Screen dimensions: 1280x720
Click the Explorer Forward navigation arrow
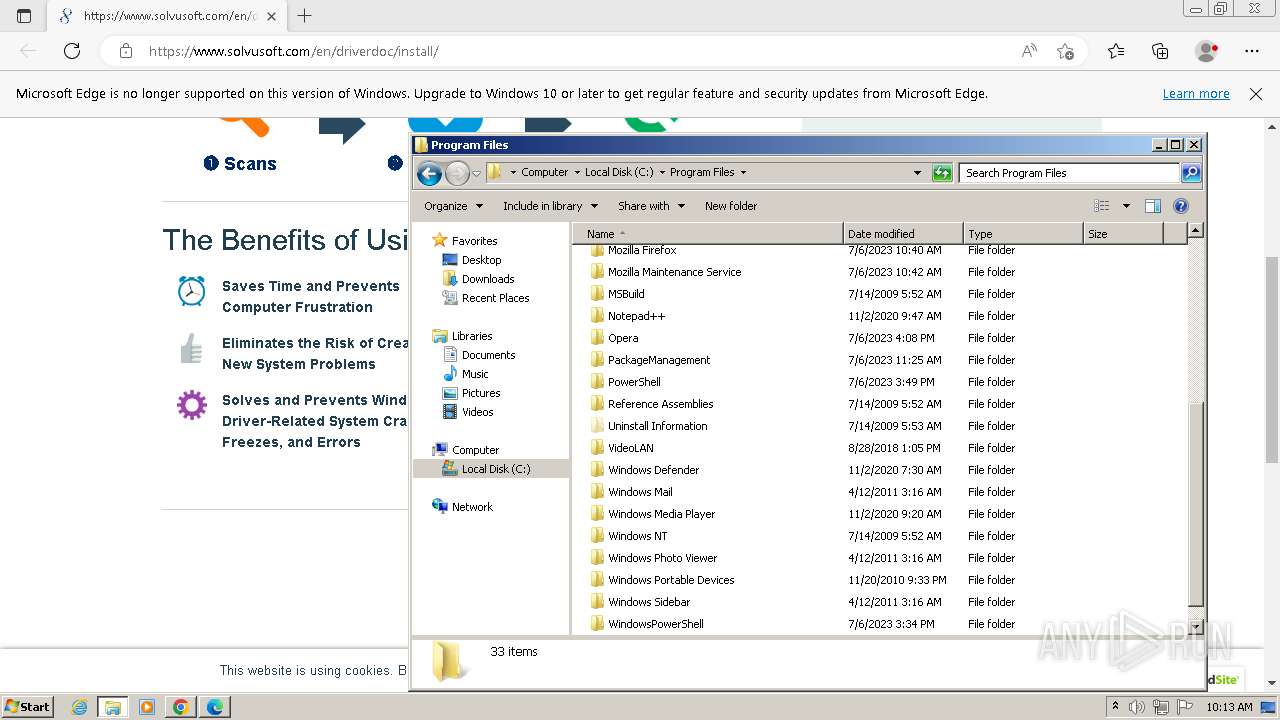(x=457, y=173)
